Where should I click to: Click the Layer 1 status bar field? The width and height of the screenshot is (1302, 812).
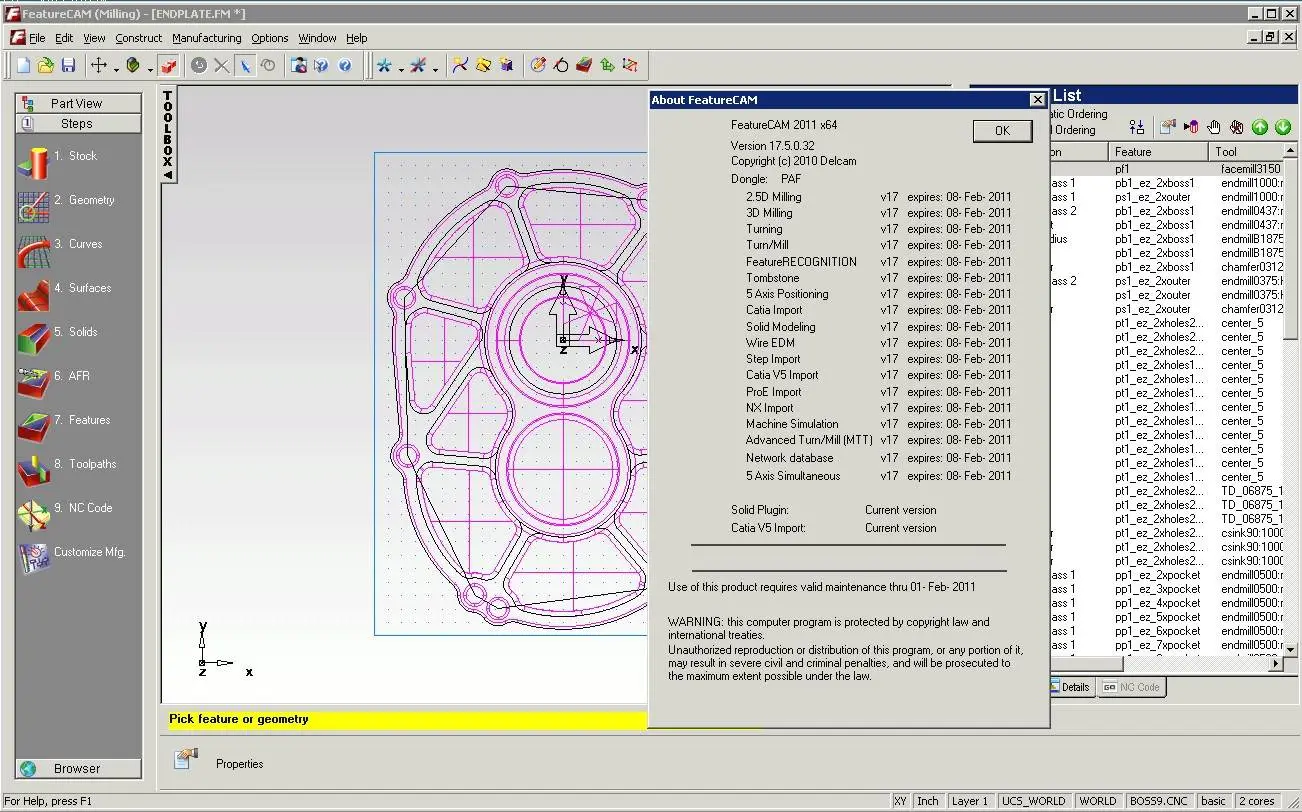969,801
